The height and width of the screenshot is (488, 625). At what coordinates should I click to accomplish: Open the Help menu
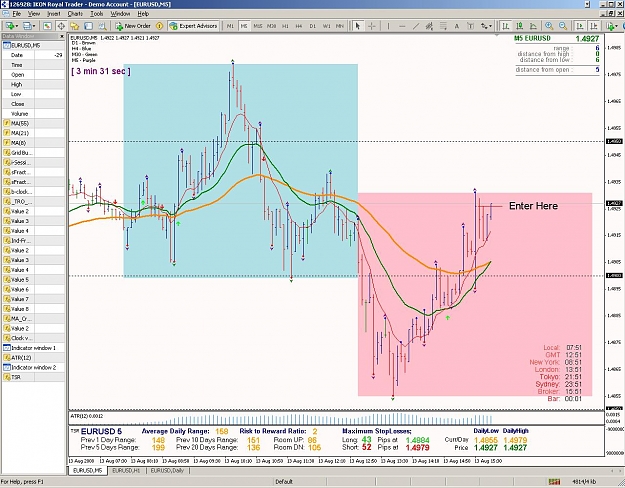143,14
